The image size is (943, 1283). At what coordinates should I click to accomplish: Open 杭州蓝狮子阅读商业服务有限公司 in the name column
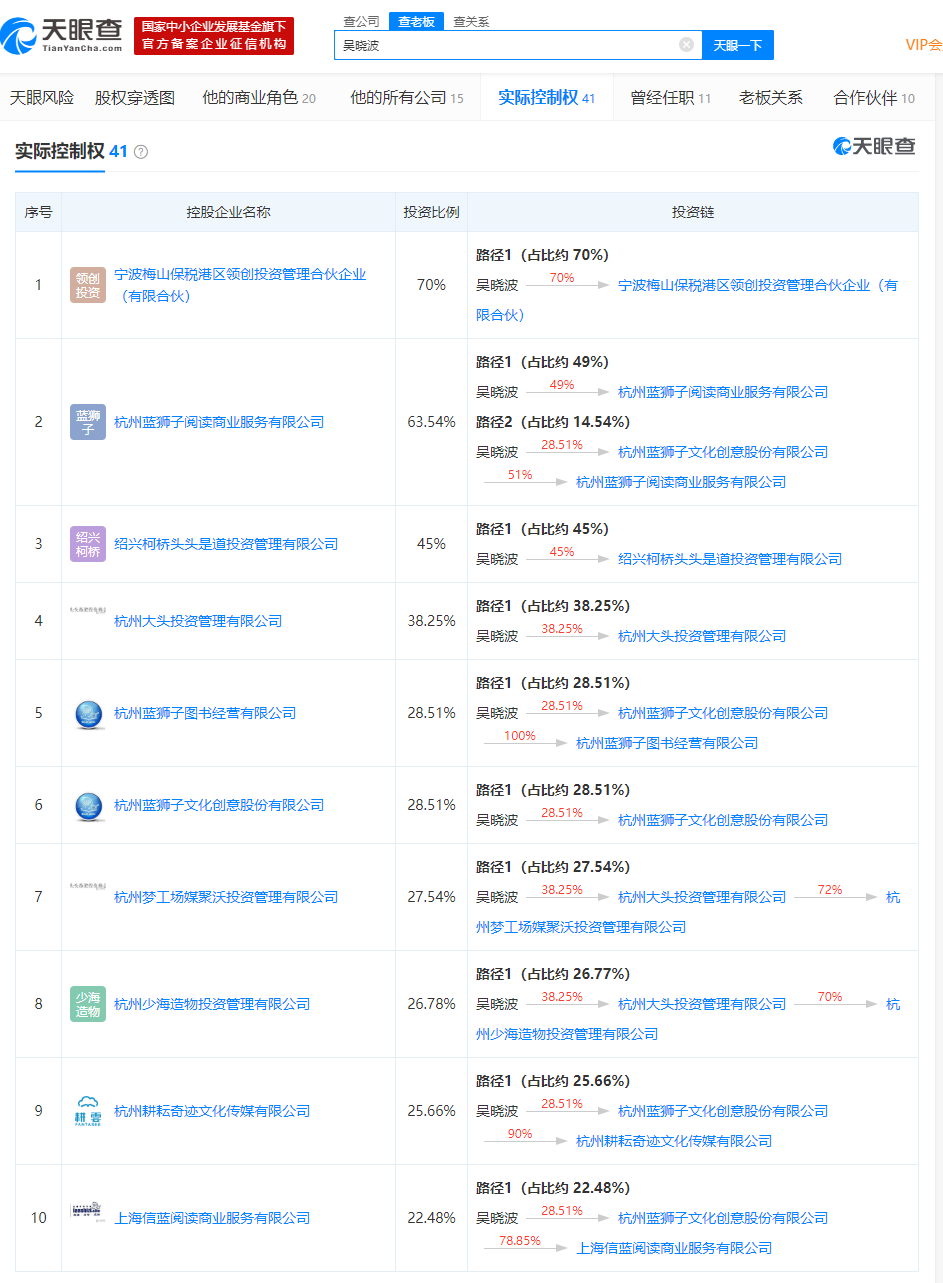[x=219, y=422]
